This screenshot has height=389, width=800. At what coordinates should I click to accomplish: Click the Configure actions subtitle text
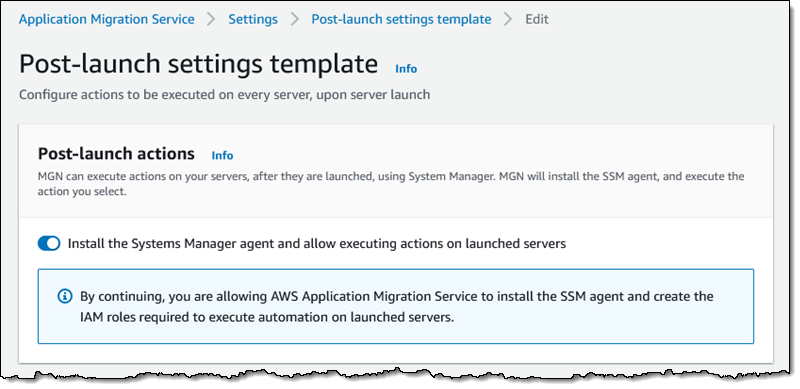pyautogui.click(x=224, y=94)
